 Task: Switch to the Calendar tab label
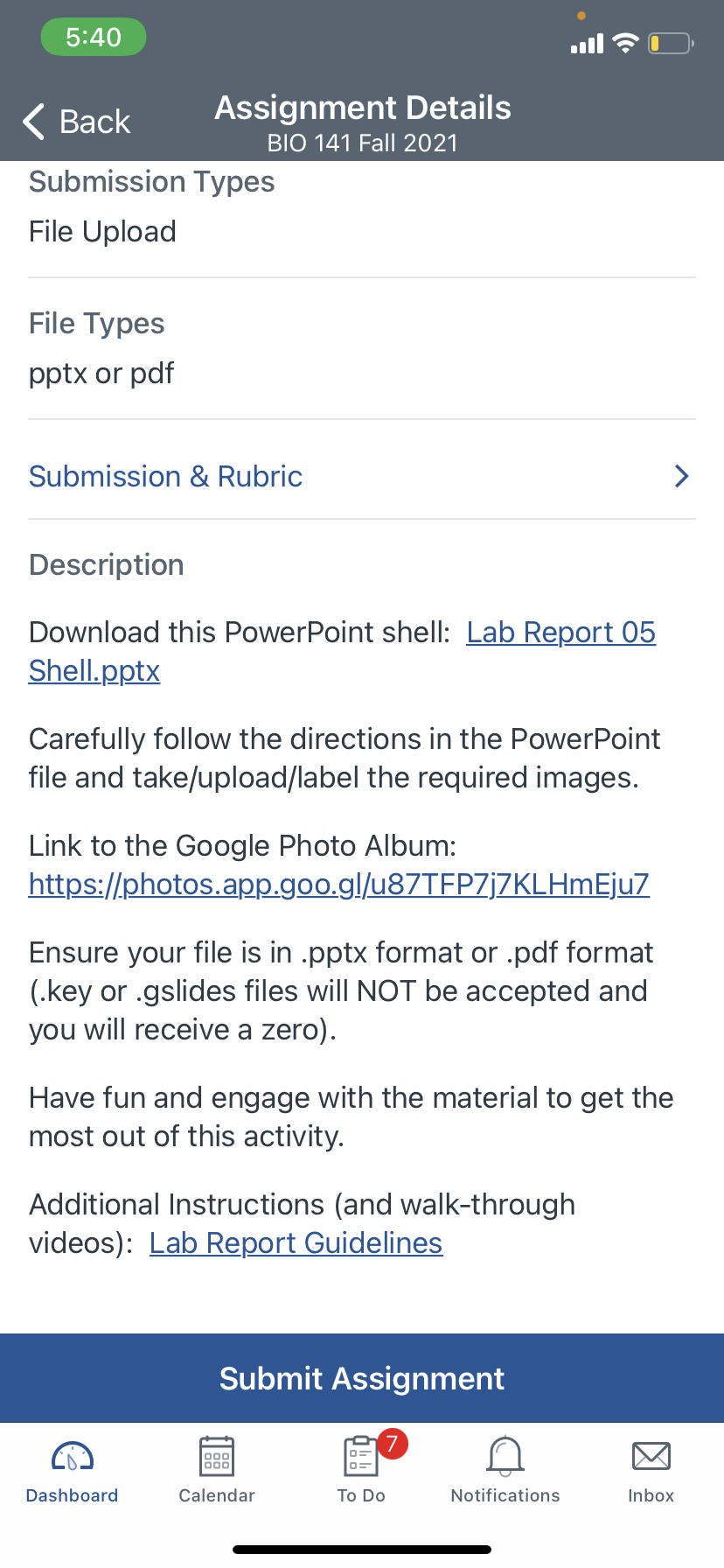[x=217, y=1495]
